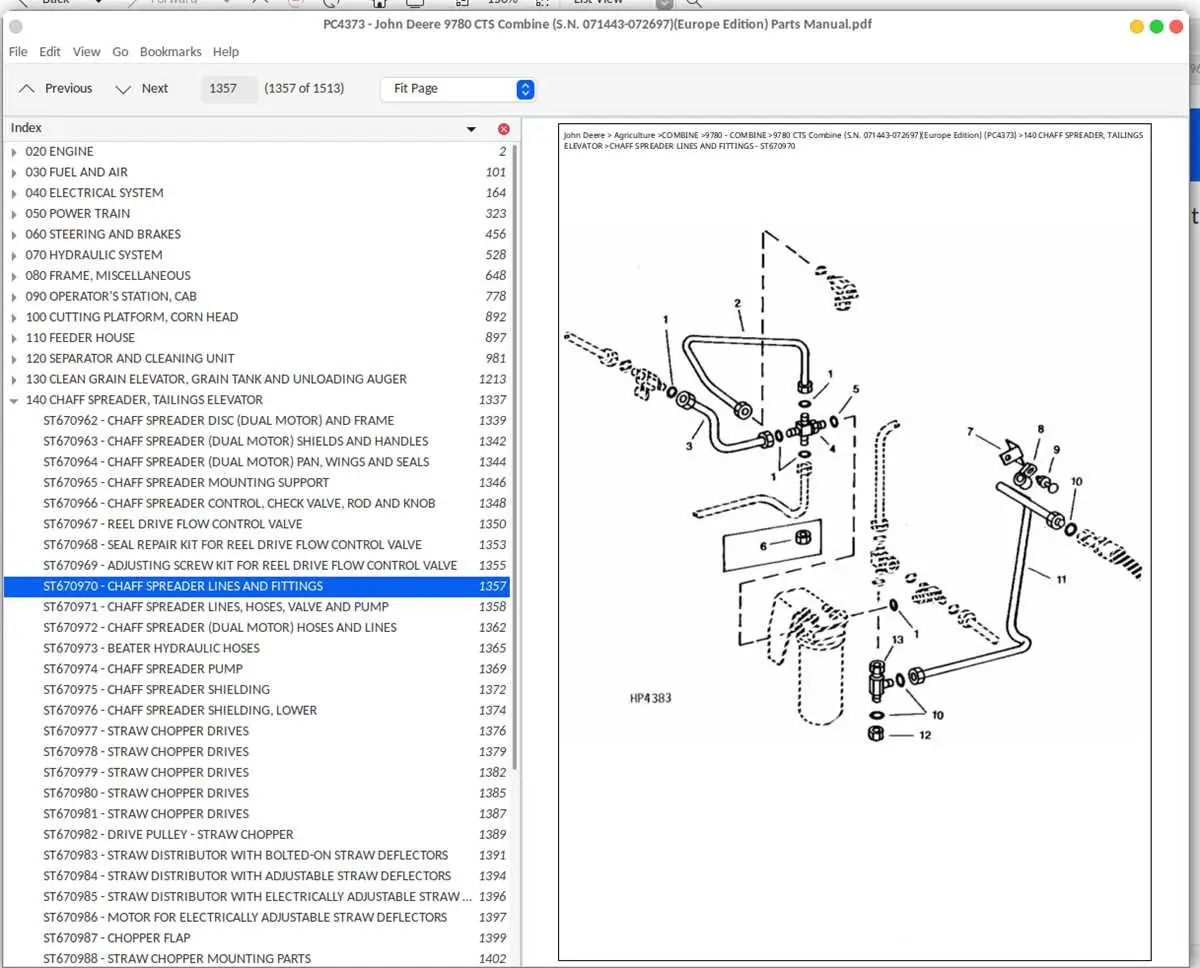Viewport: 1200px width, 968px height.
Task: Select ST670972 dual motor hoses and lines
Action: [257, 627]
